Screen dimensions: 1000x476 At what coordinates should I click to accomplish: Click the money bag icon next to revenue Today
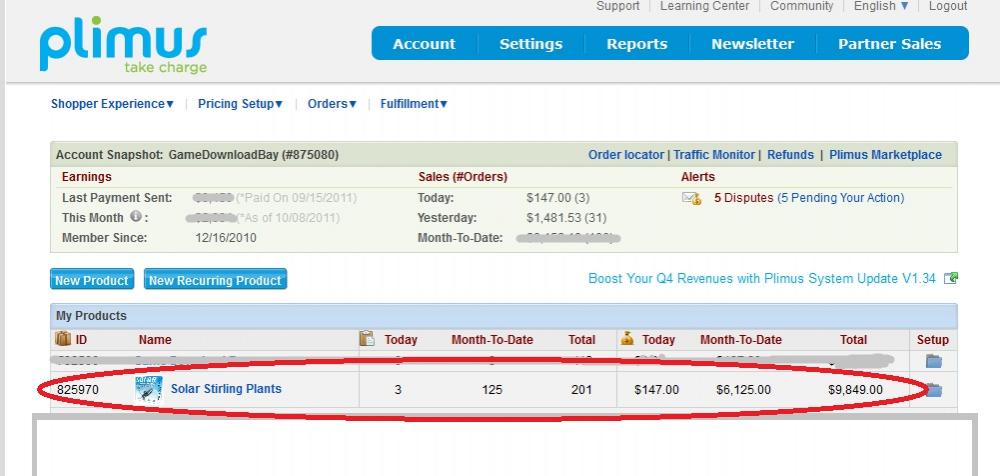(627, 339)
